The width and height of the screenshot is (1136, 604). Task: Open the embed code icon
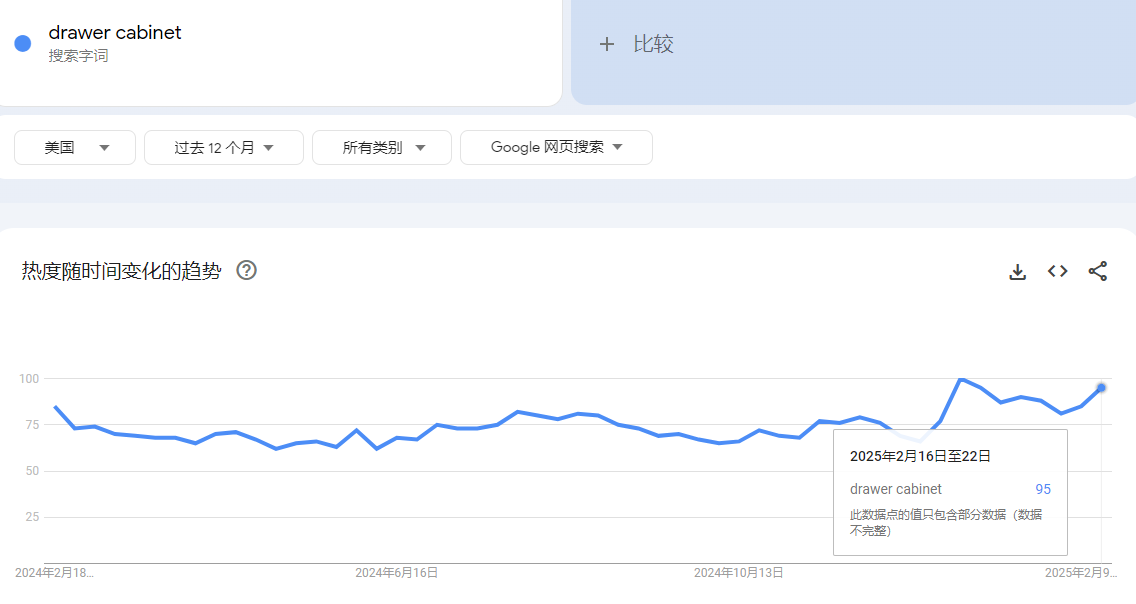1057,271
